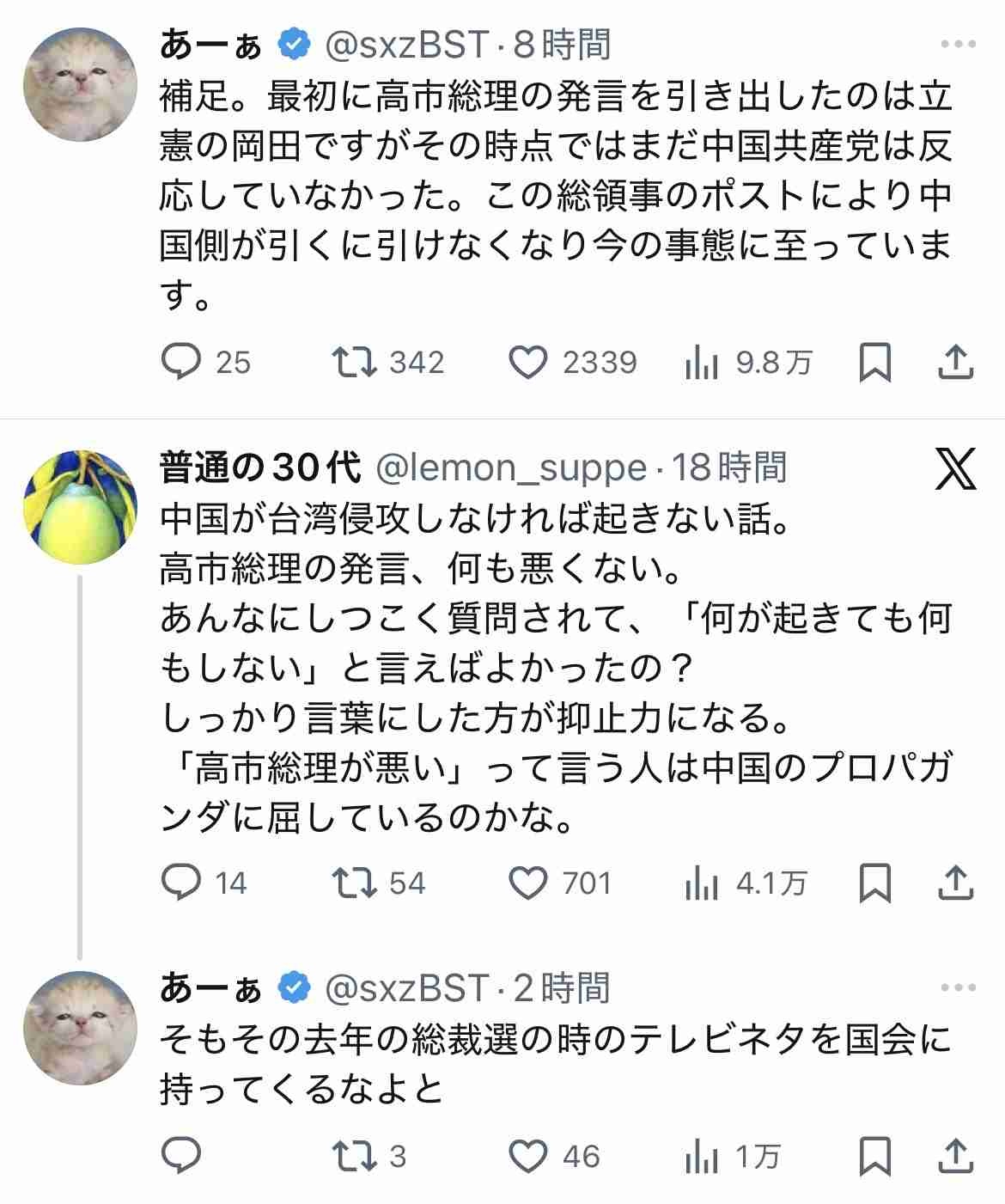
Task: View analytics showing 9.8万 views
Action: tap(702, 362)
